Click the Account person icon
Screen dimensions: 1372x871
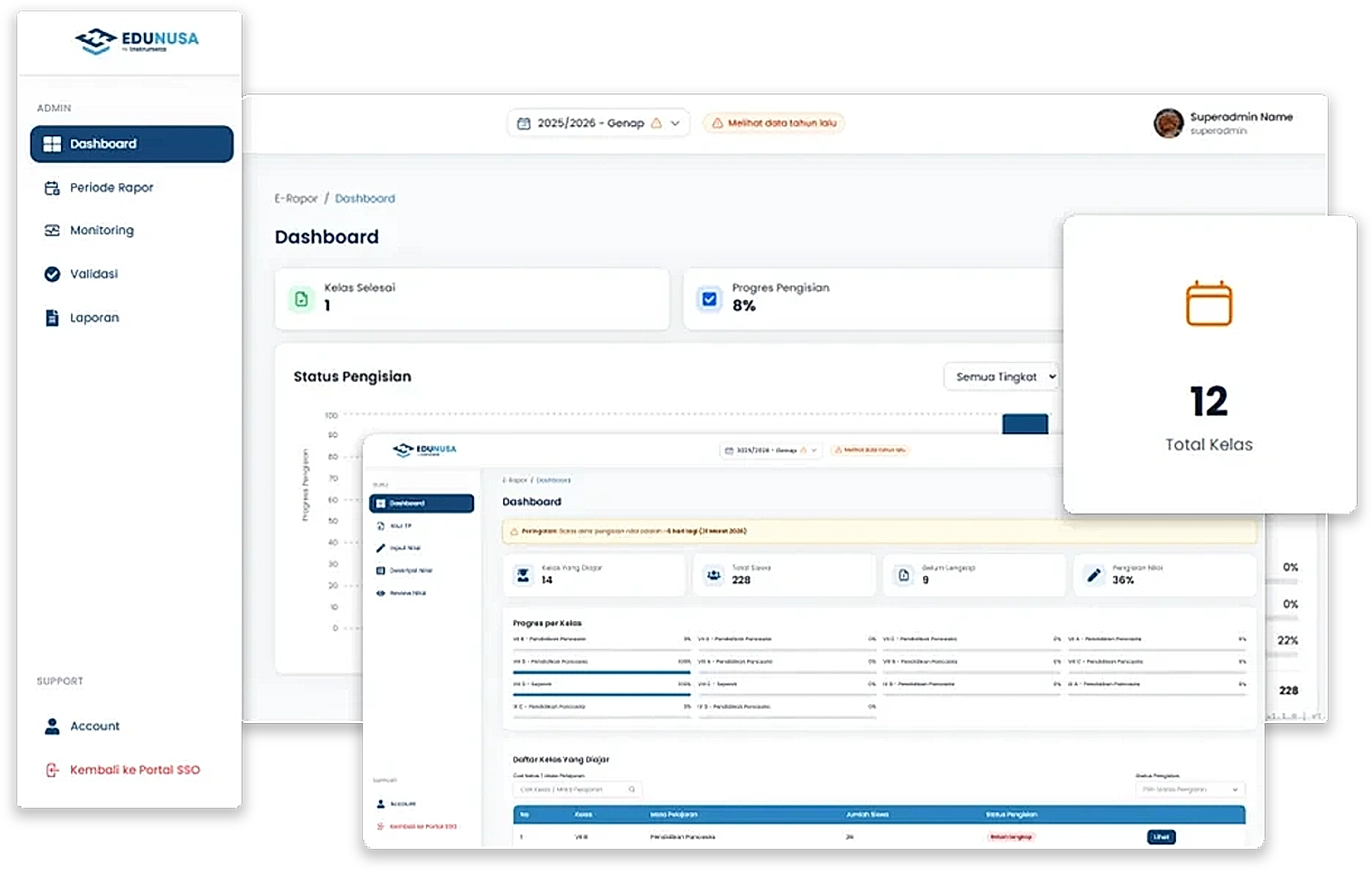(x=52, y=726)
